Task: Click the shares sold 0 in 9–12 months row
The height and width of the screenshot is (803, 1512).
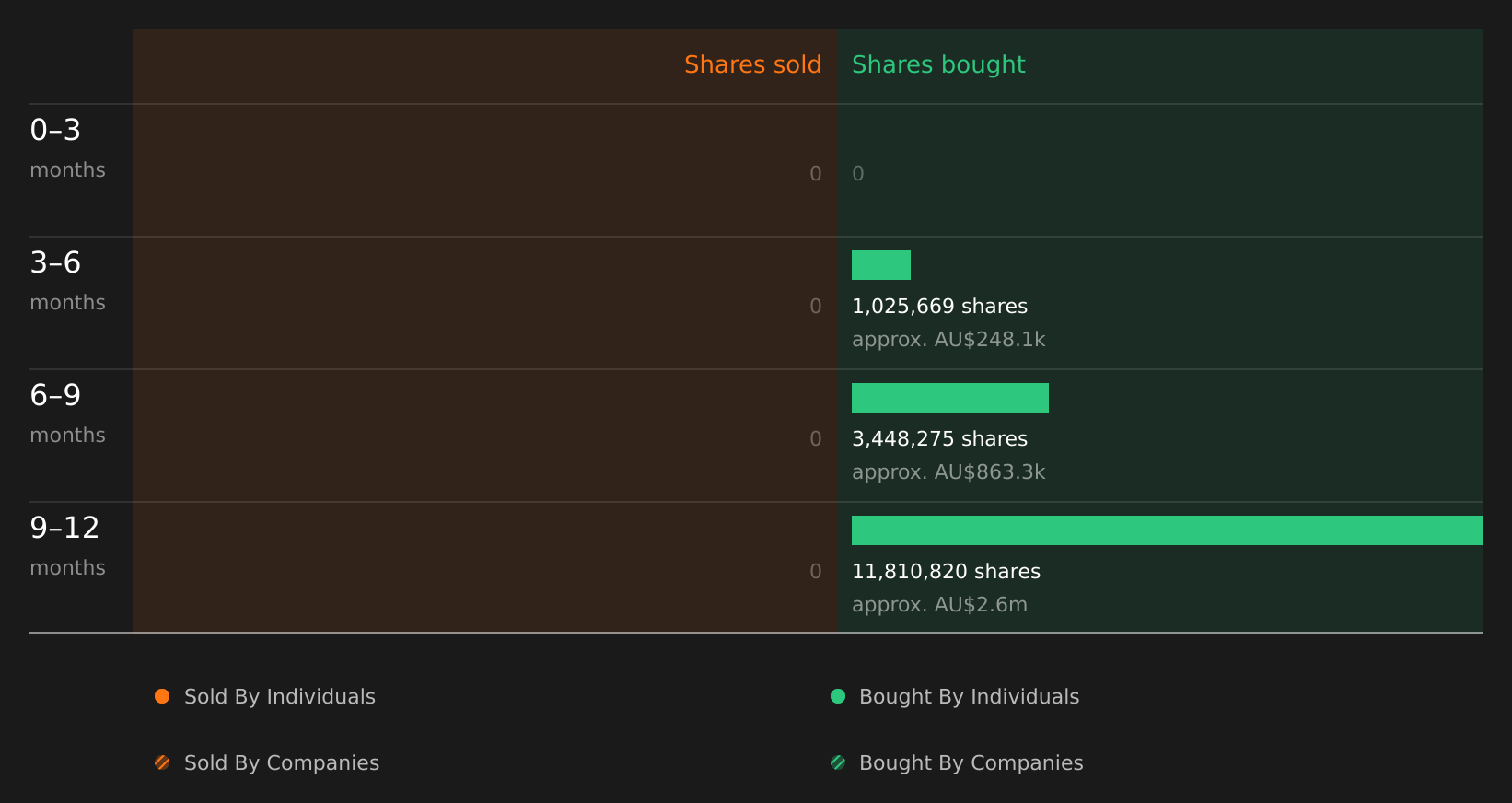Action: point(816,572)
